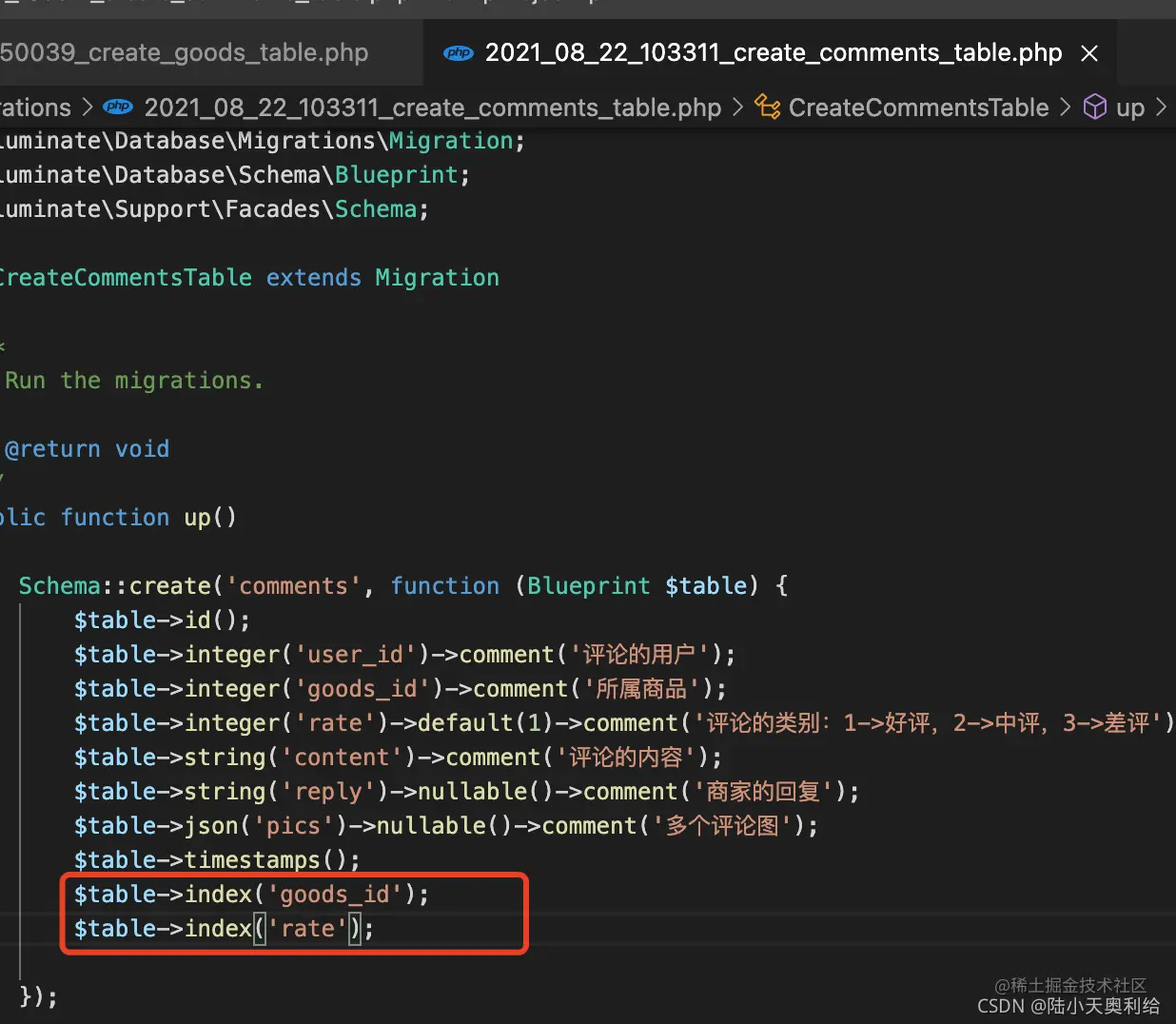
Task: Click 'rate' in index line
Action: 307,929
